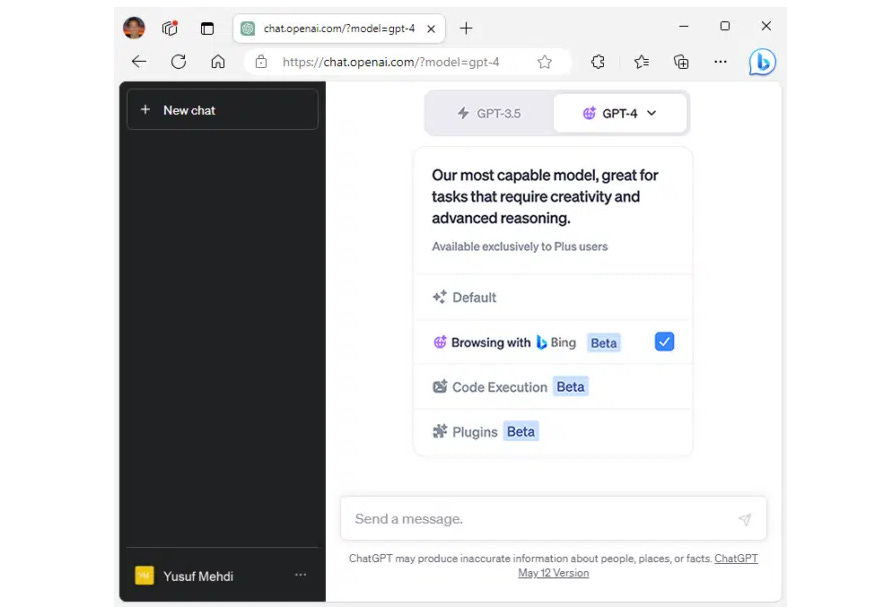
Task: Open browser Settings and more menu
Action: tap(720, 62)
